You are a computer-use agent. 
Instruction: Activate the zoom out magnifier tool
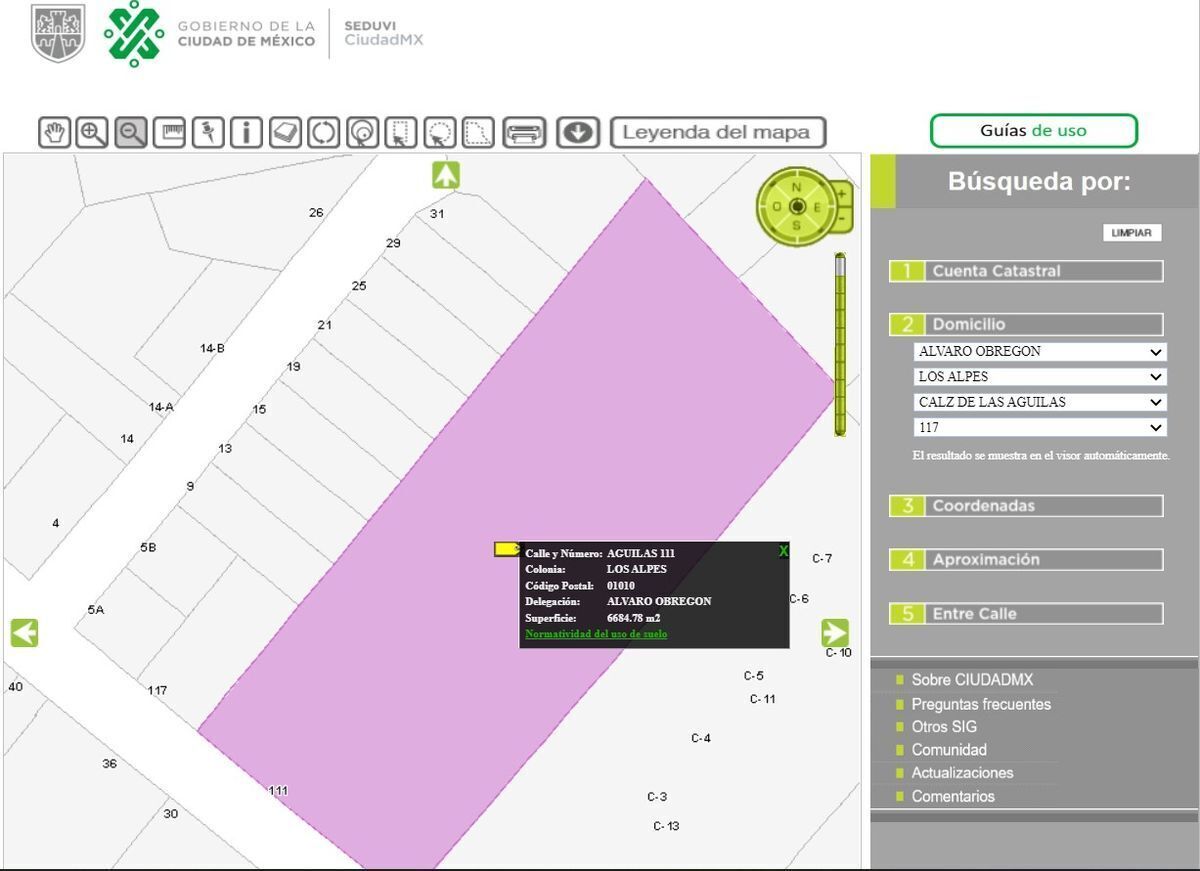[x=131, y=132]
